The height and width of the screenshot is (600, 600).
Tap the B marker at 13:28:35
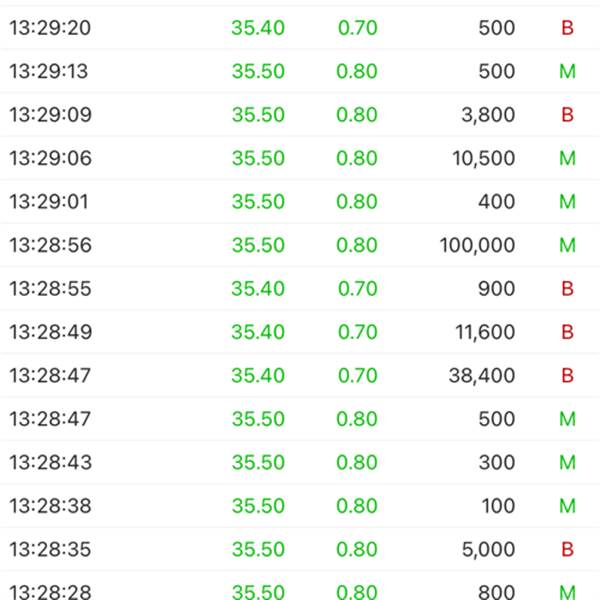[x=567, y=549]
